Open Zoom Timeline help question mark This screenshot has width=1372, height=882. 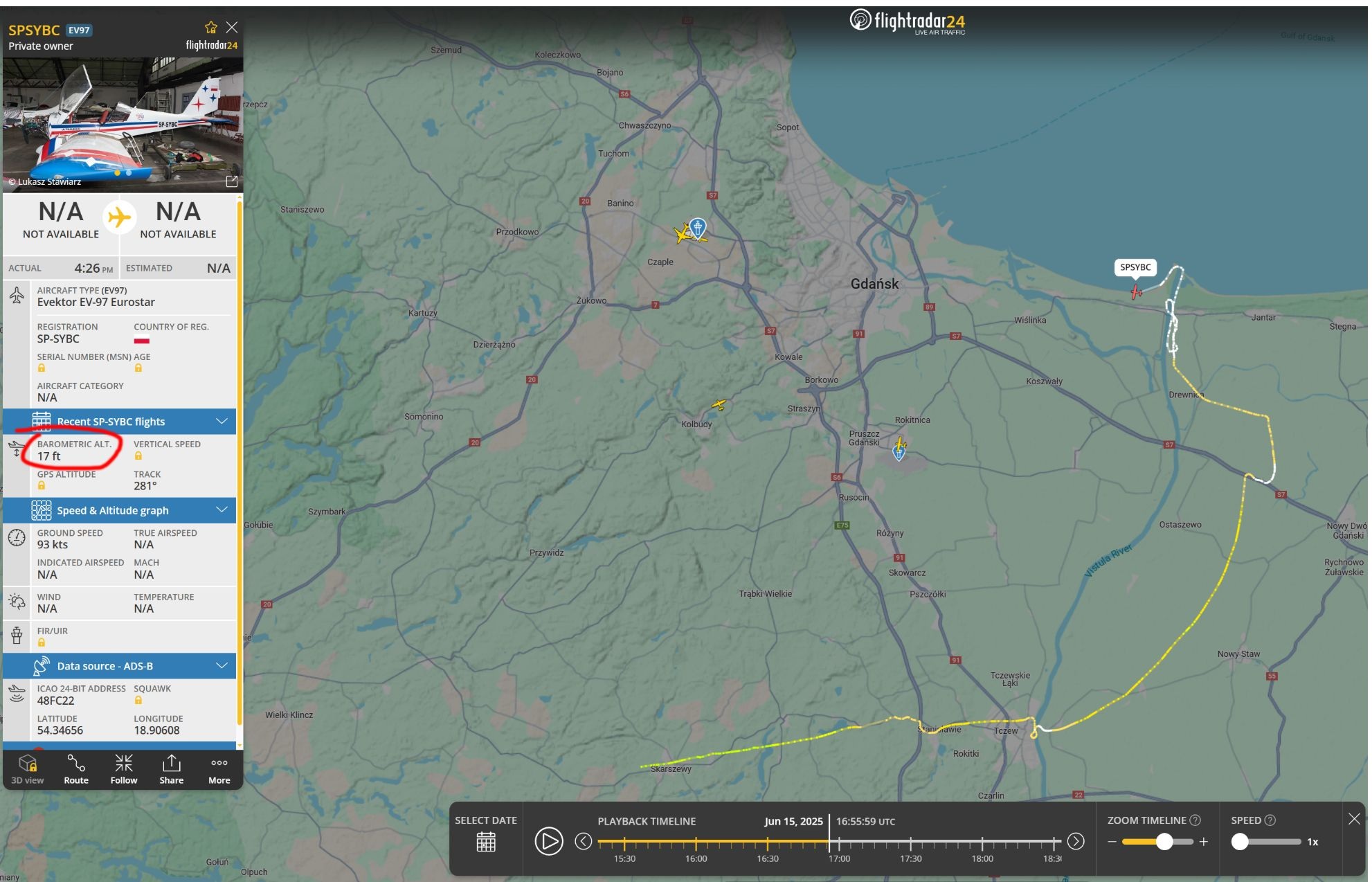pos(1195,820)
